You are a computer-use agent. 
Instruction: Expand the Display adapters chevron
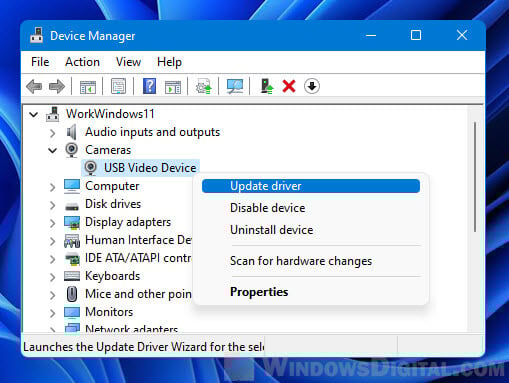52,223
